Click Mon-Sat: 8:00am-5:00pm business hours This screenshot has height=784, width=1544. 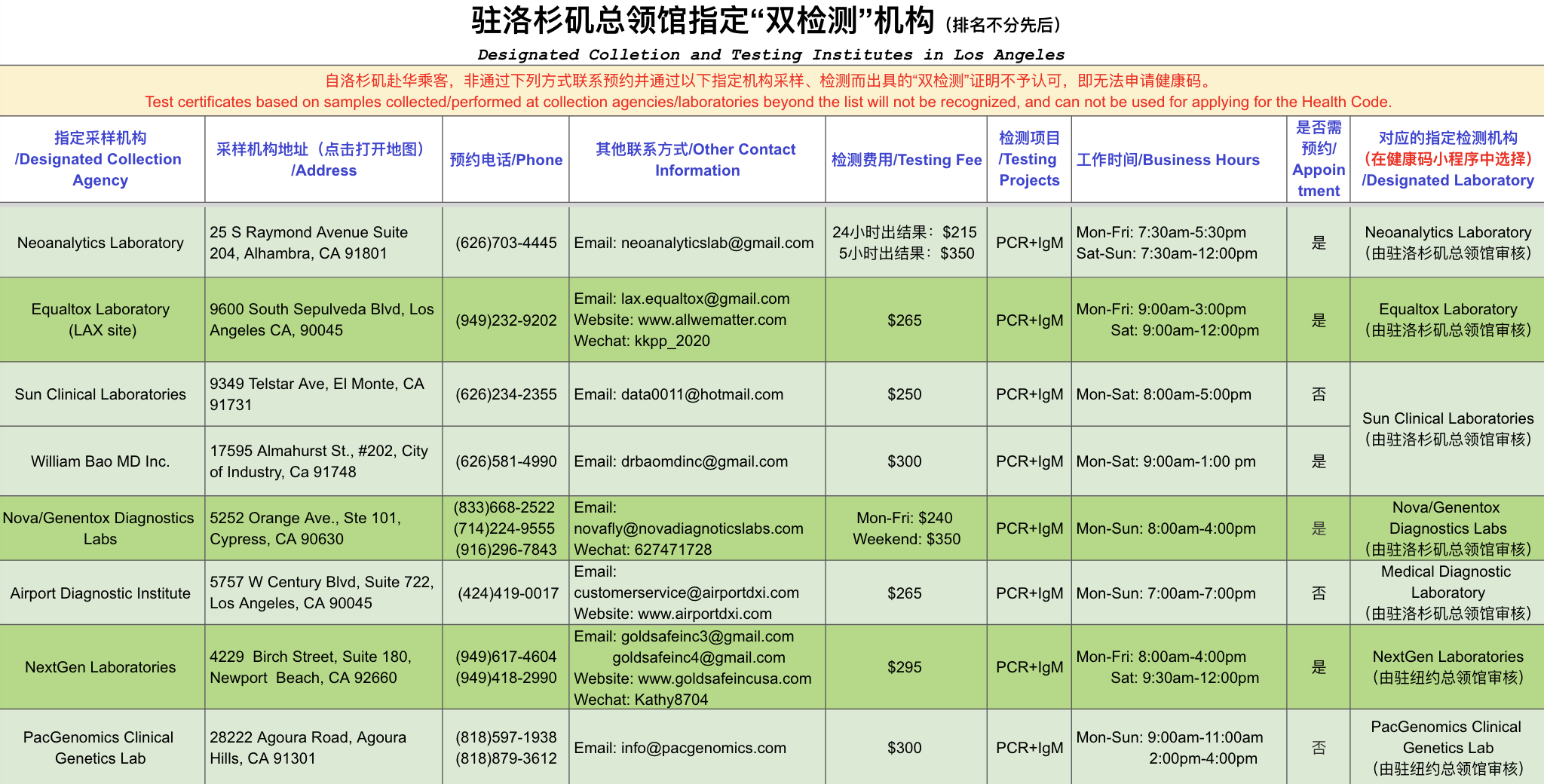point(1163,394)
